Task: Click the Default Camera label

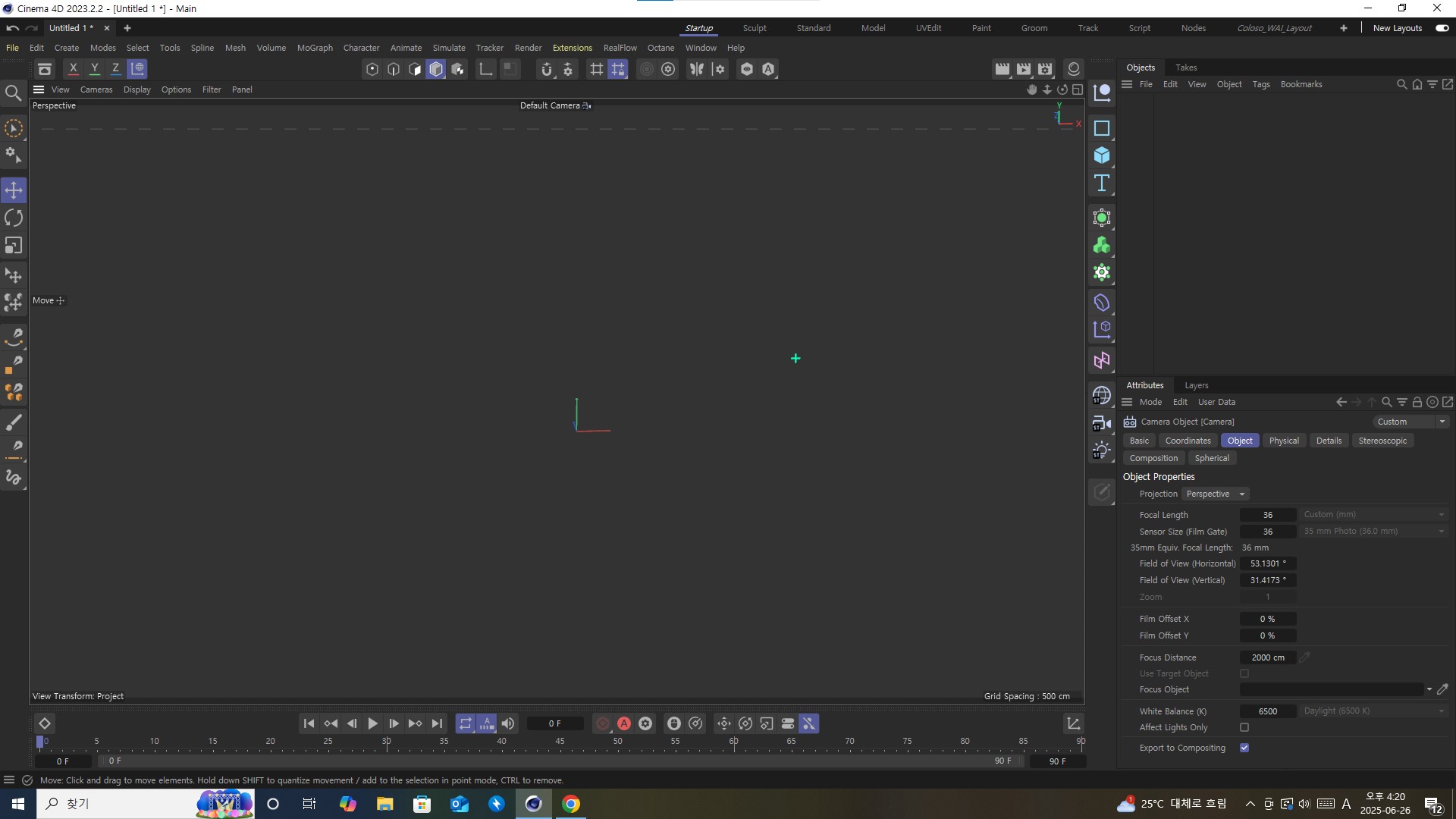Action: (550, 105)
